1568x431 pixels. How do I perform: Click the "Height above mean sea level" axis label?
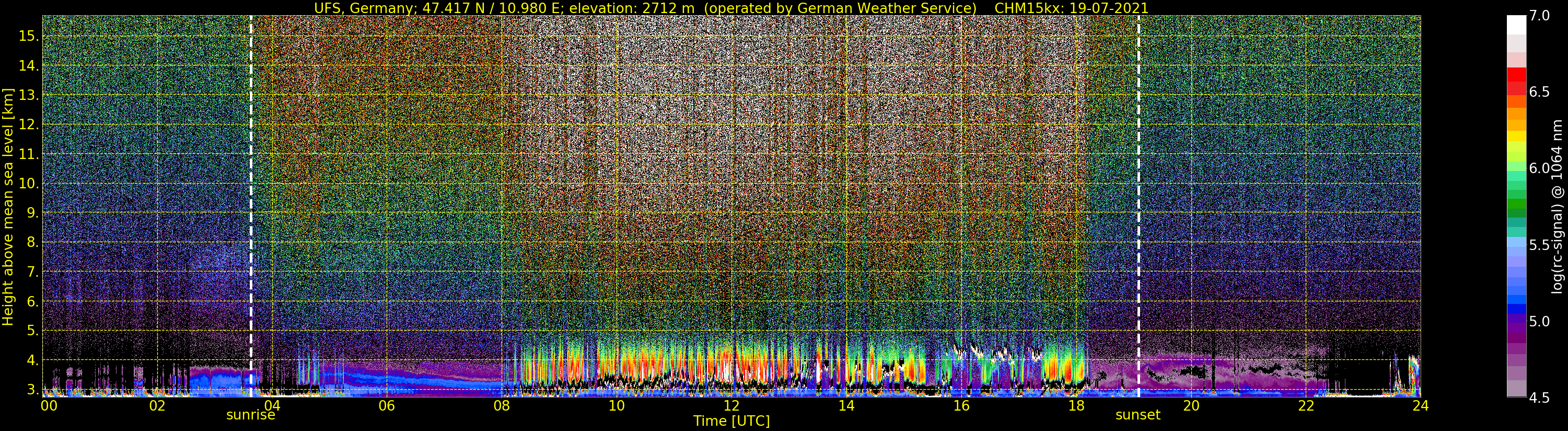[x=8, y=207]
